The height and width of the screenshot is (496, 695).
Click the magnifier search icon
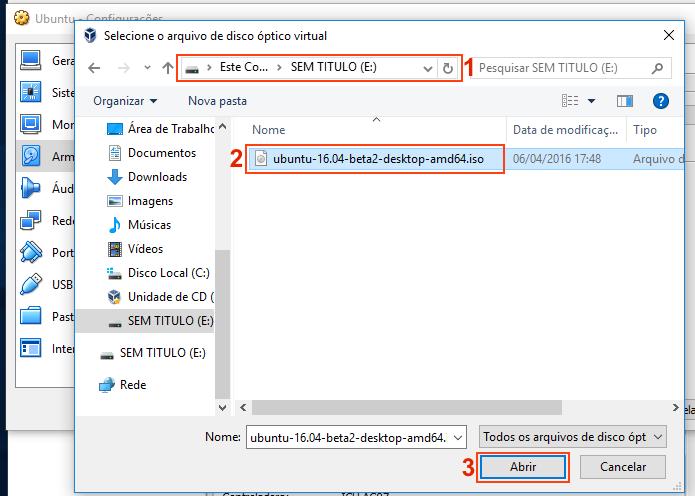click(x=658, y=68)
